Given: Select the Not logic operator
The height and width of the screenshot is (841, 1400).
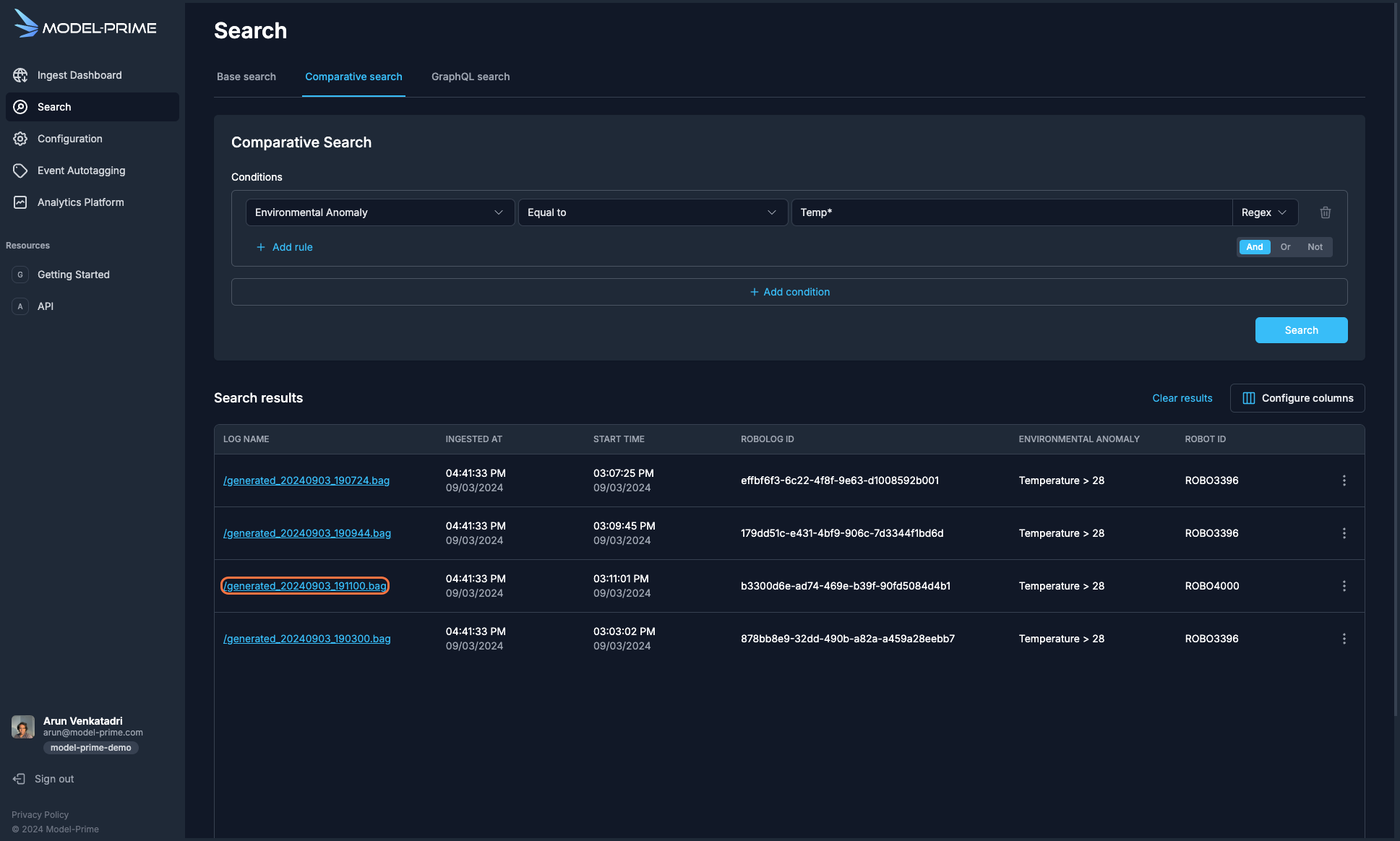Looking at the screenshot, I should (1315, 247).
